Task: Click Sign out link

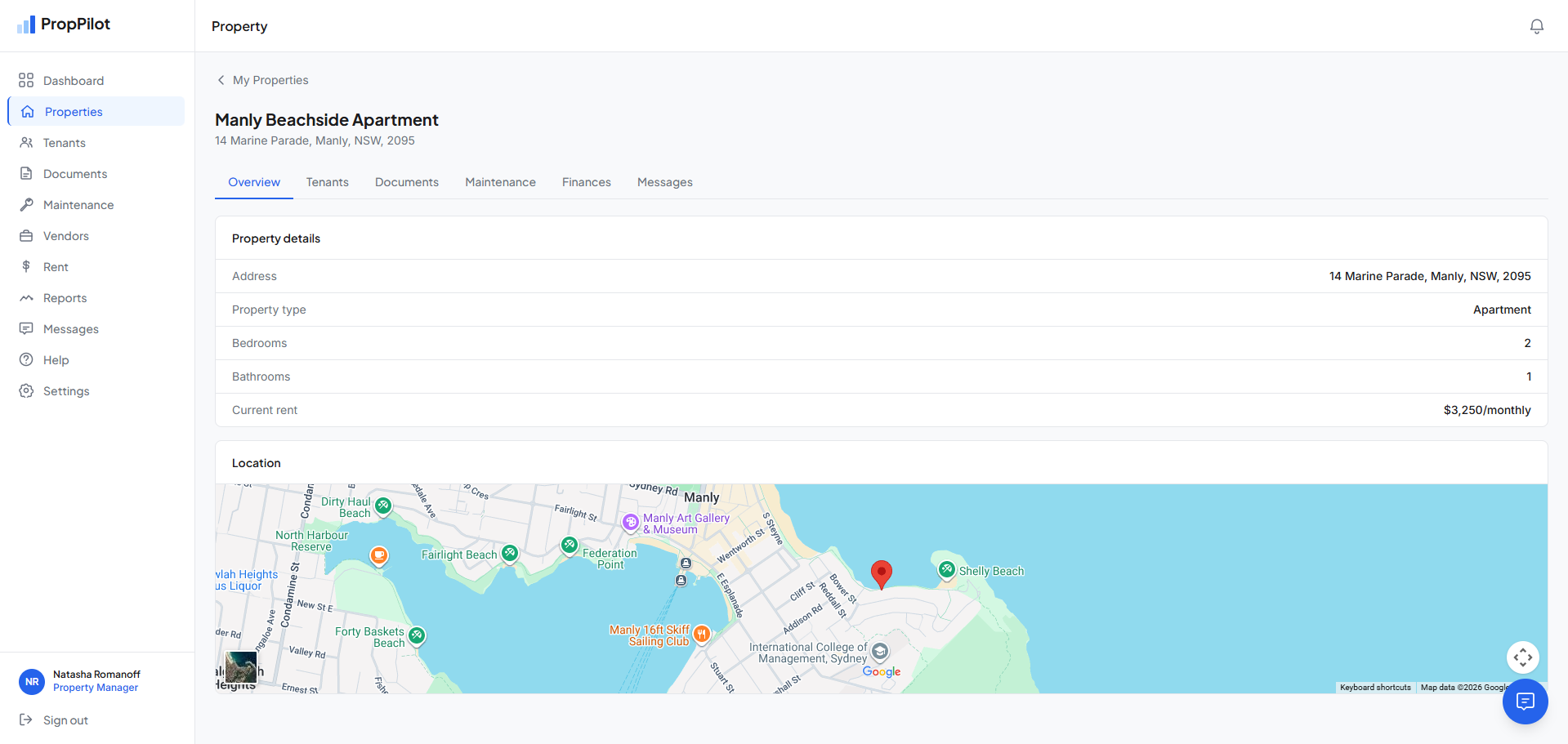Action: point(65,720)
